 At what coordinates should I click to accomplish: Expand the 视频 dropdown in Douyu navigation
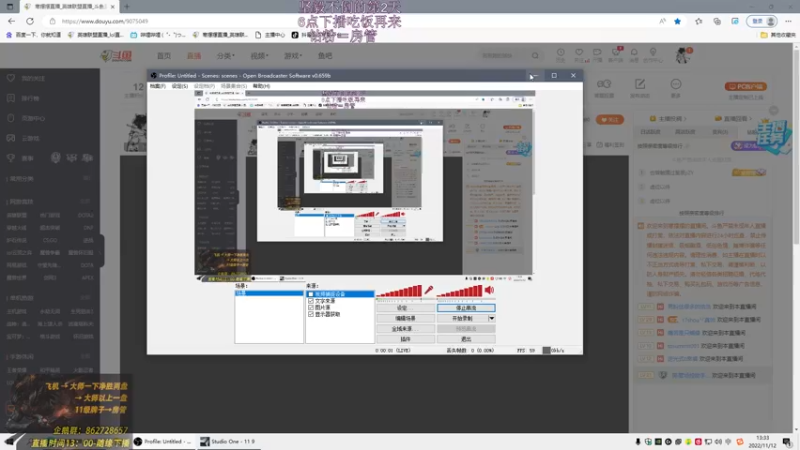[259, 56]
